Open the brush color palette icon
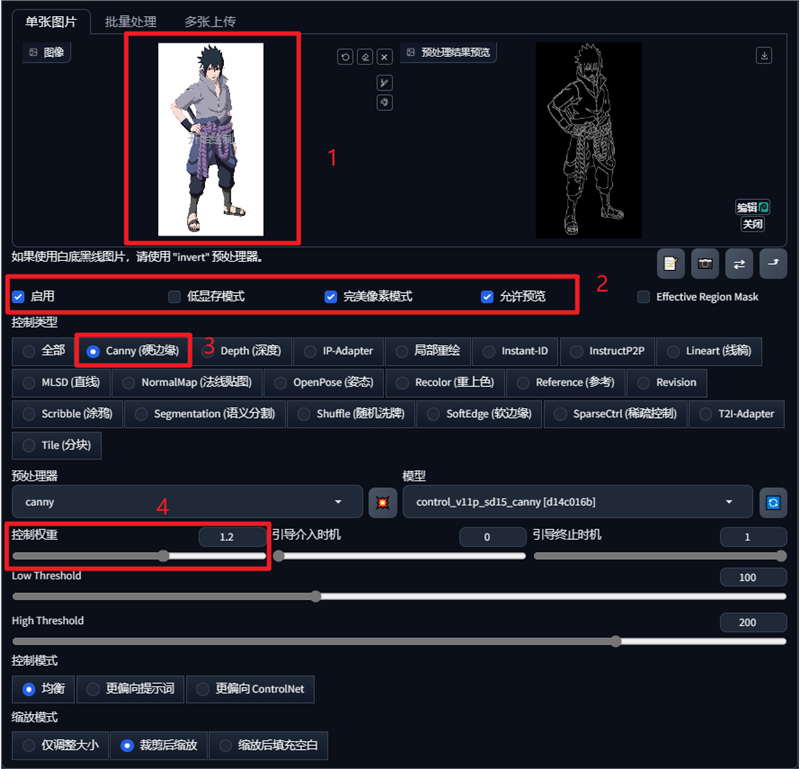Screen dimensions: 800x769 pyautogui.click(x=384, y=103)
